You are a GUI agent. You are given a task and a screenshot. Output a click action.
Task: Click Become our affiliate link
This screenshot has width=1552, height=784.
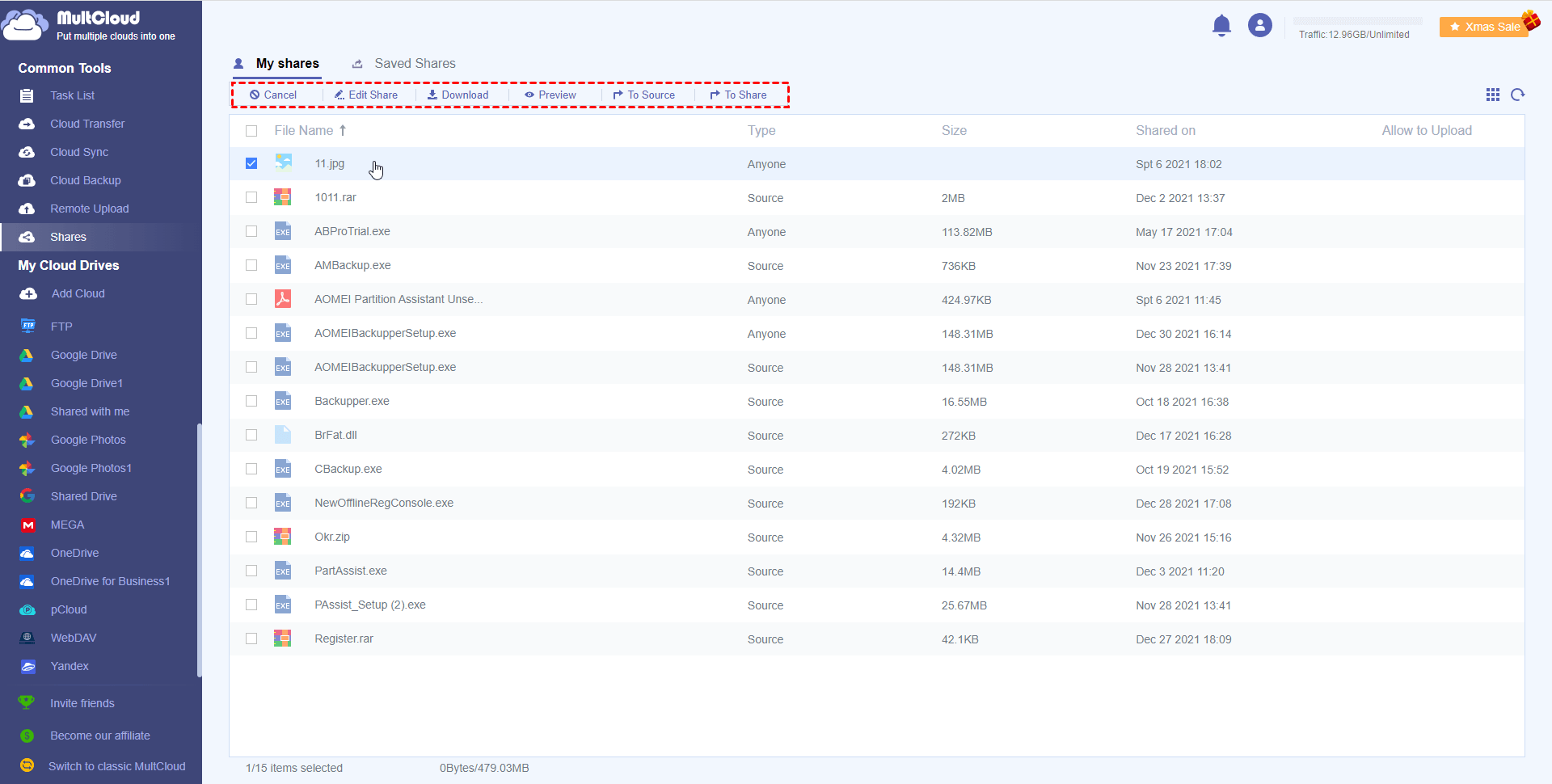click(x=100, y=736)
